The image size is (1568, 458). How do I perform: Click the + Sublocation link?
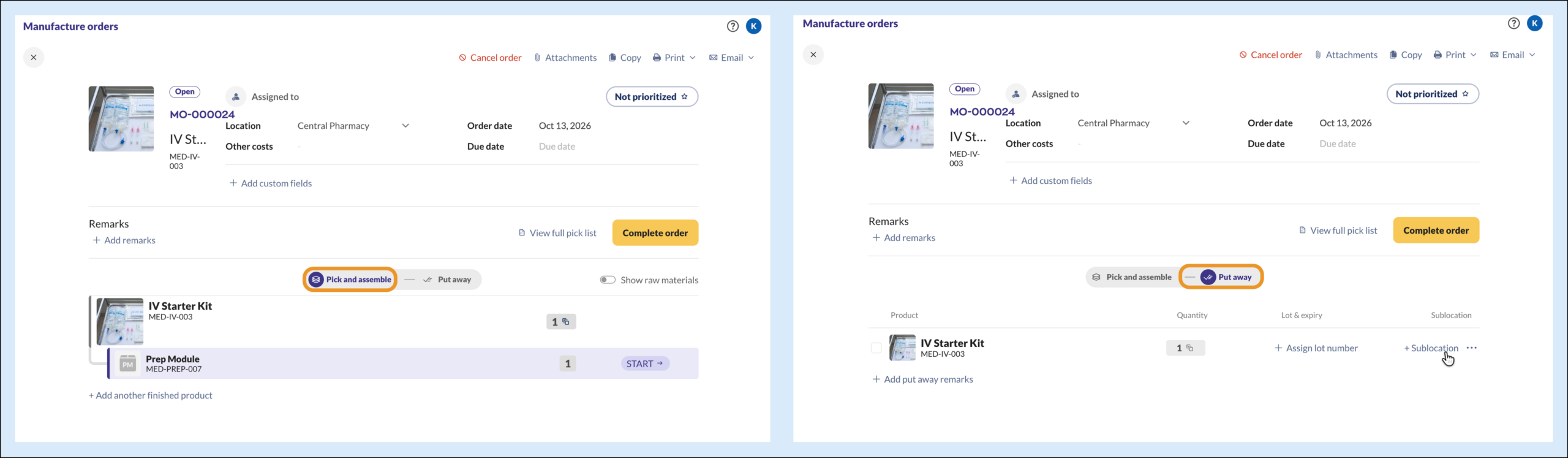tap(1431, 348)
